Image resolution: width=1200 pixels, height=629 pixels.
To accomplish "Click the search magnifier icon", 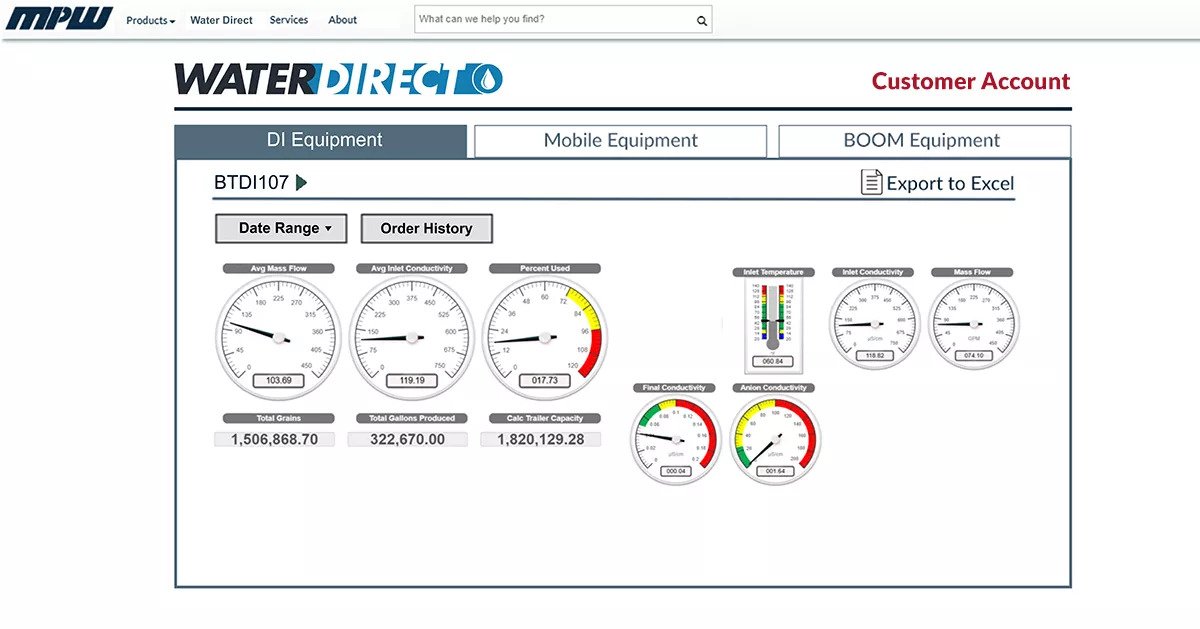I will click(702, 20).
